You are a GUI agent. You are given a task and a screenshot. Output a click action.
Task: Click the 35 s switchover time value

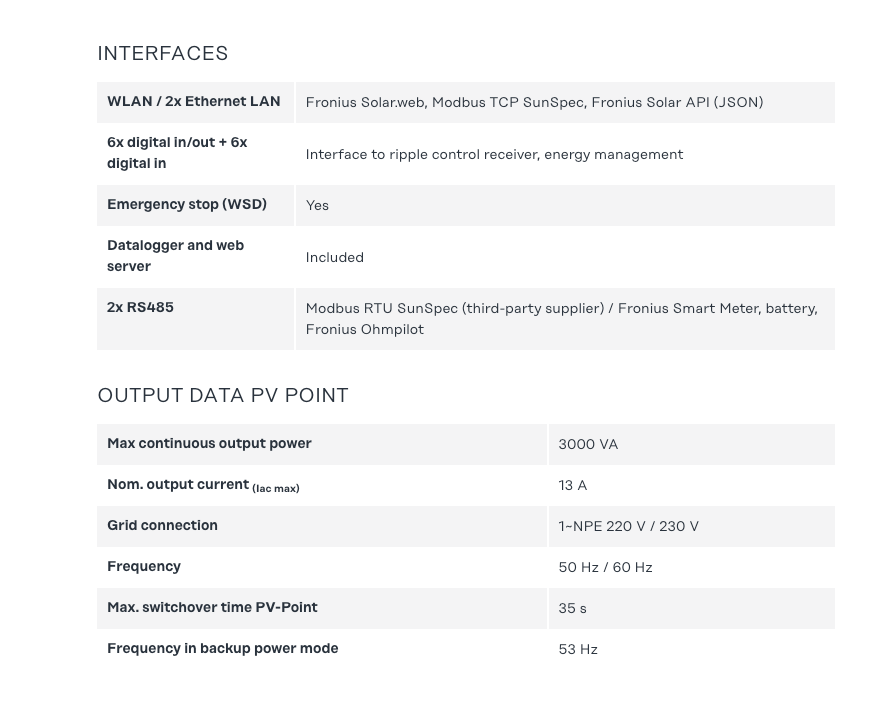pyautogui.click(x=572, y=608)
